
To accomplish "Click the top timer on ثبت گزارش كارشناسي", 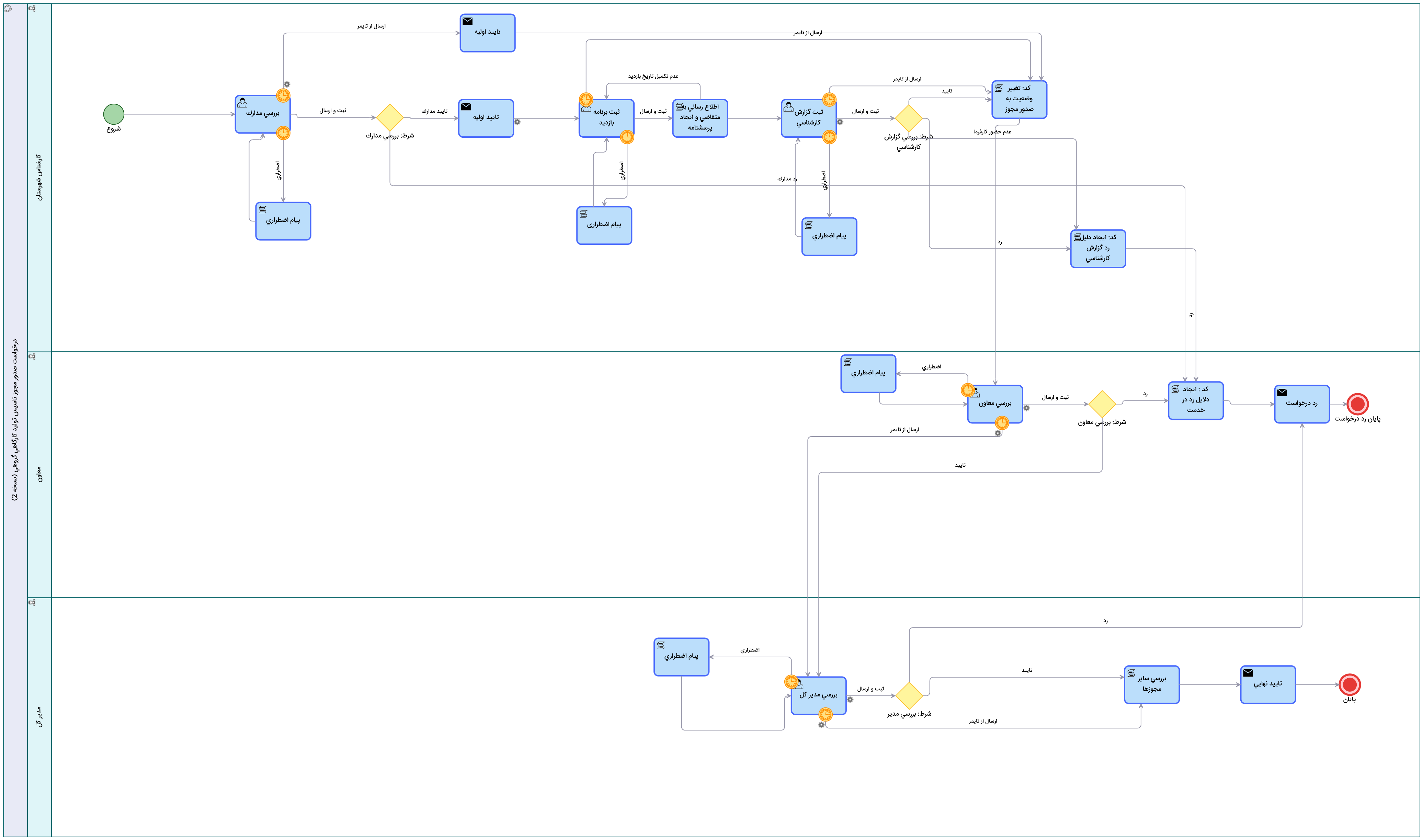I will (830, 100).
